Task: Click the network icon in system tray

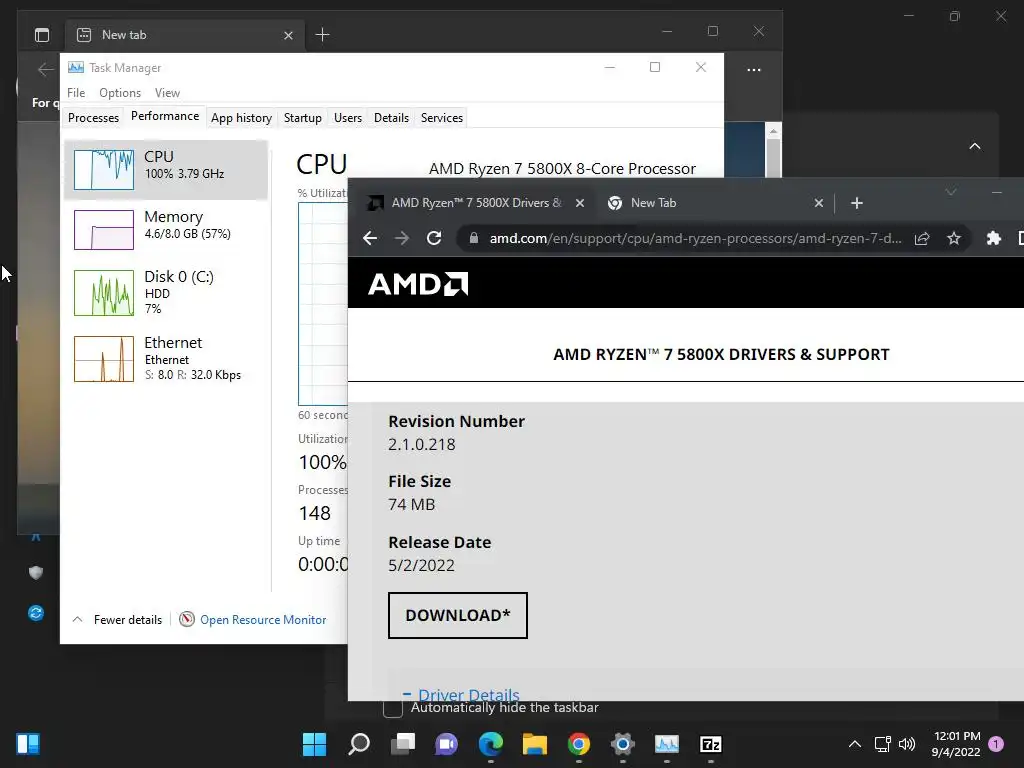Action: (882, 744)
